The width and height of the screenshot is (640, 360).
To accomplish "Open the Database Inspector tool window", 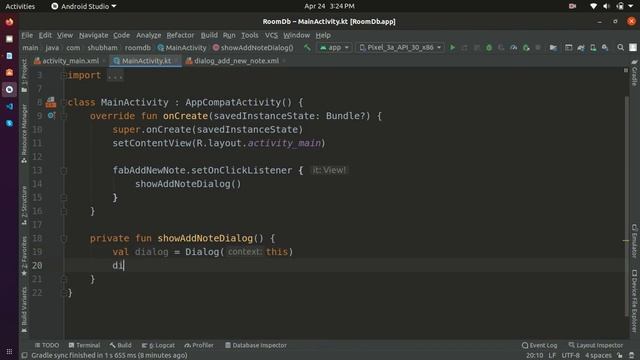I will pos(256,345).
